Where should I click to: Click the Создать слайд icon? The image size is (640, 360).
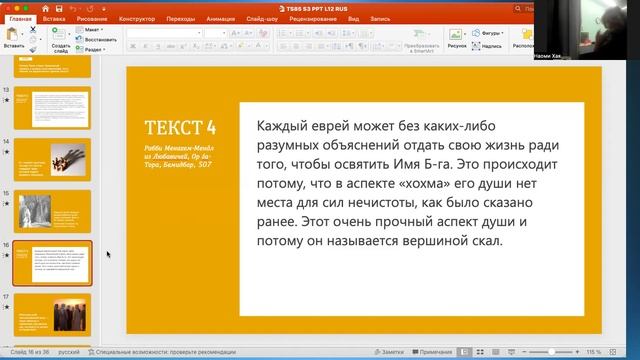pyautogui.click(x=58, y=34)
